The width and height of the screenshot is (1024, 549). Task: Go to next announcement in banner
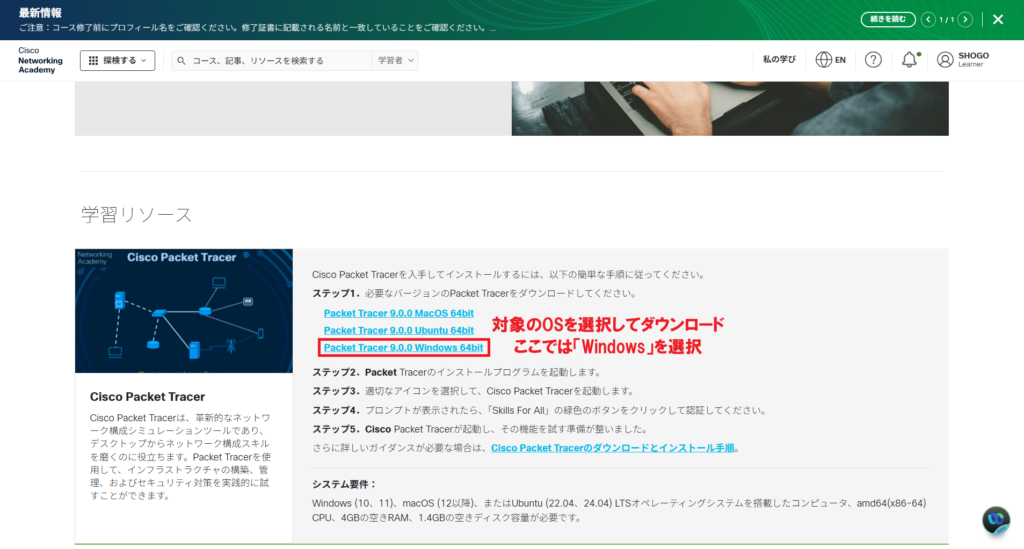pyautogui.click(x=965, y=20)
